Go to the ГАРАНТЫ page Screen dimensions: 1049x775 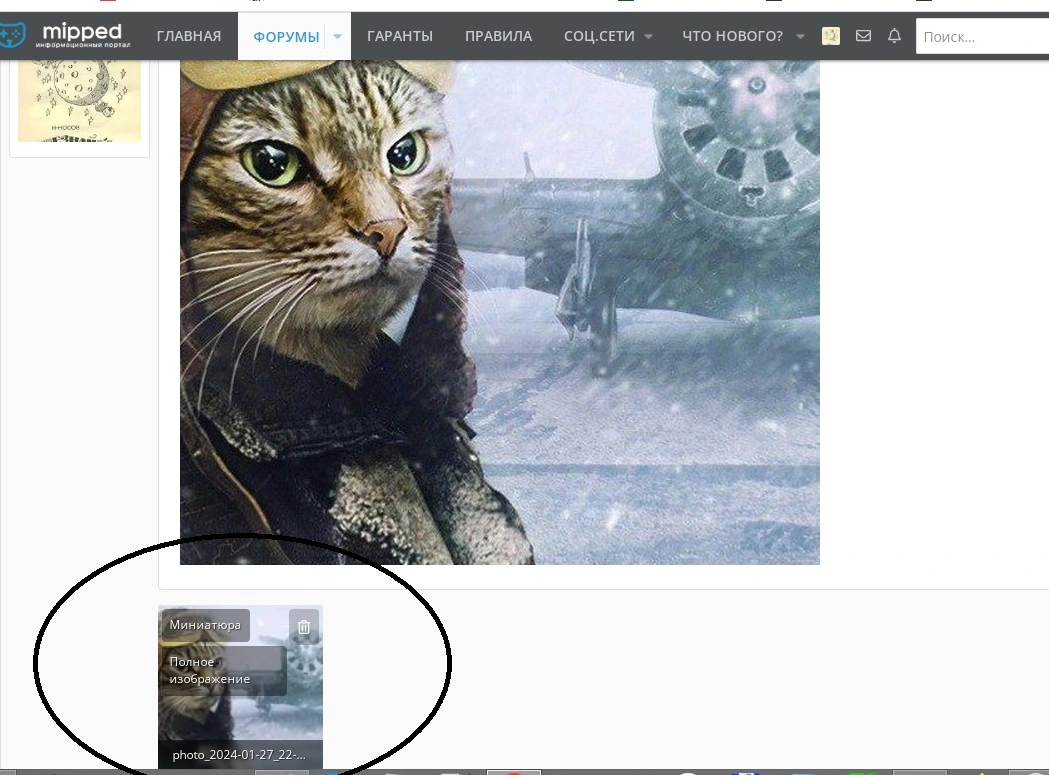(x=399, y=36)
